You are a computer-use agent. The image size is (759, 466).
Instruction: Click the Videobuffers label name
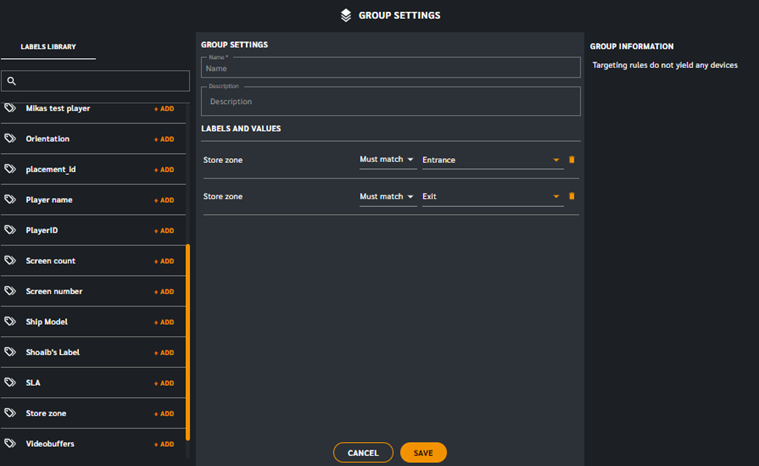[50, 444]
